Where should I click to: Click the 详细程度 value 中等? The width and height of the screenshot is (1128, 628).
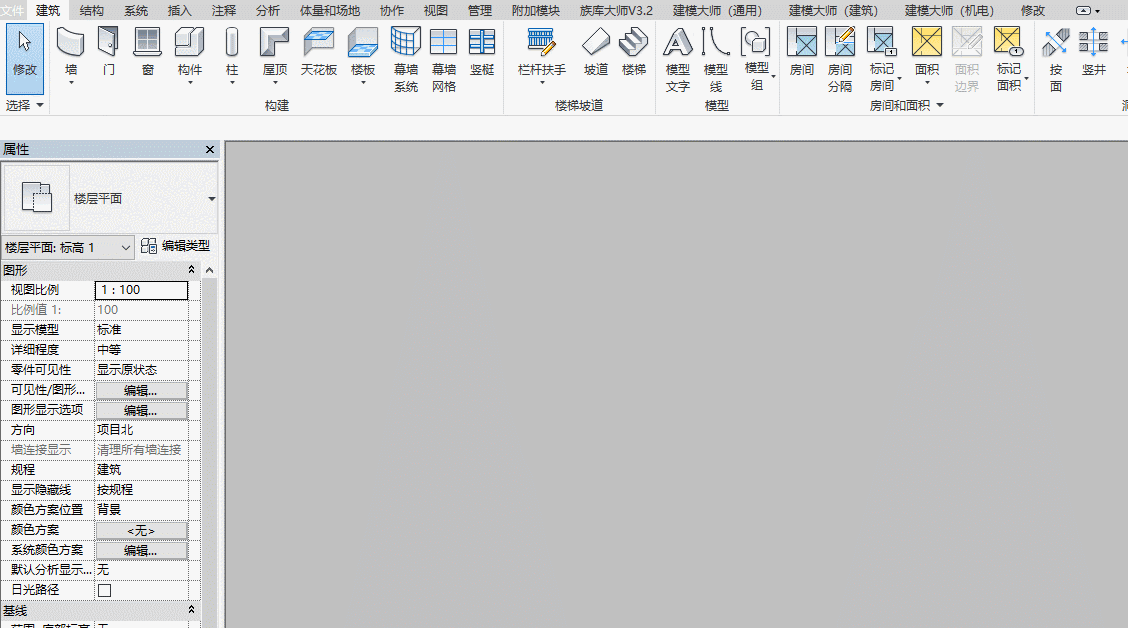141,350
